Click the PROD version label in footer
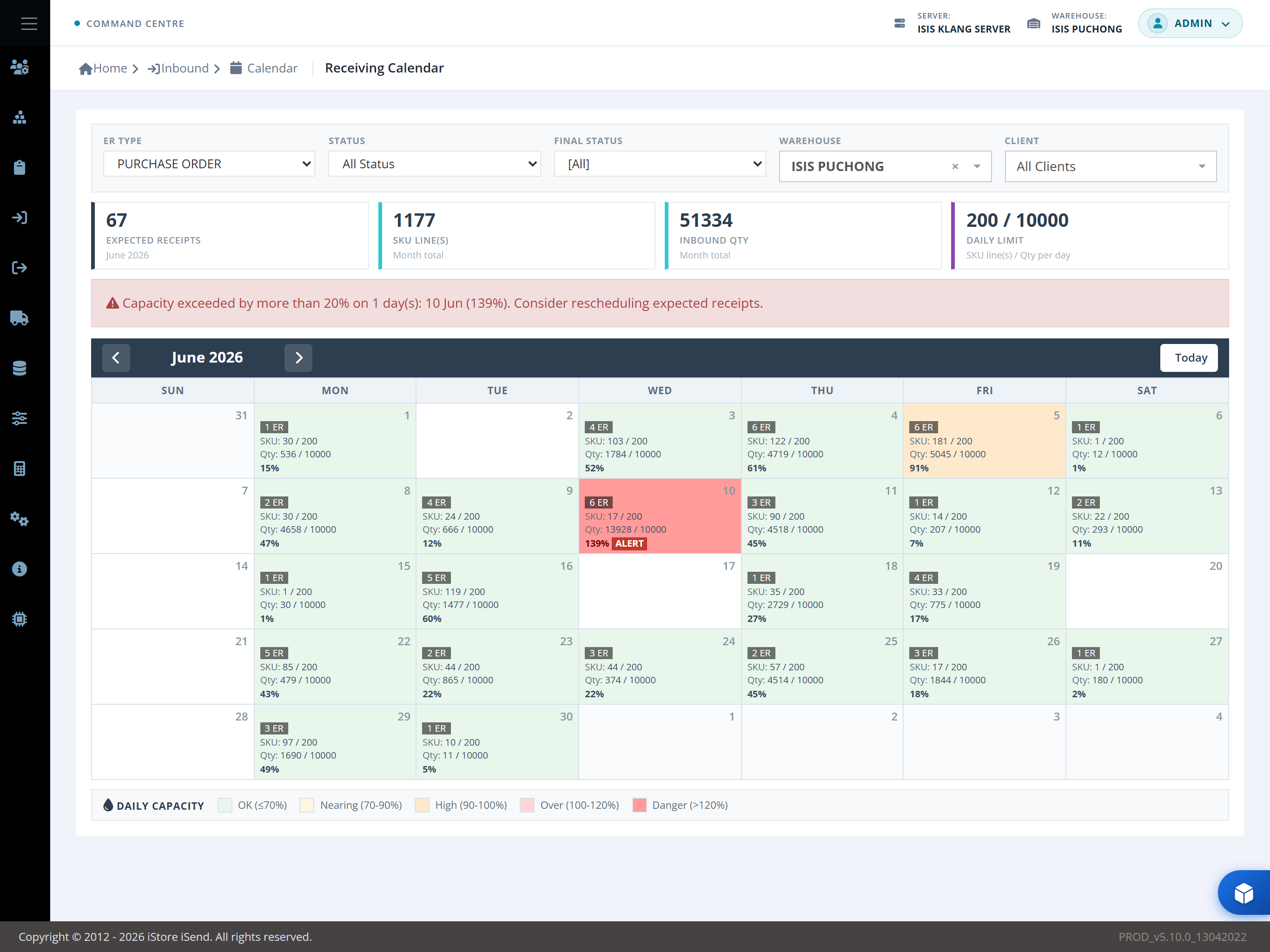 click(1182, 937)
